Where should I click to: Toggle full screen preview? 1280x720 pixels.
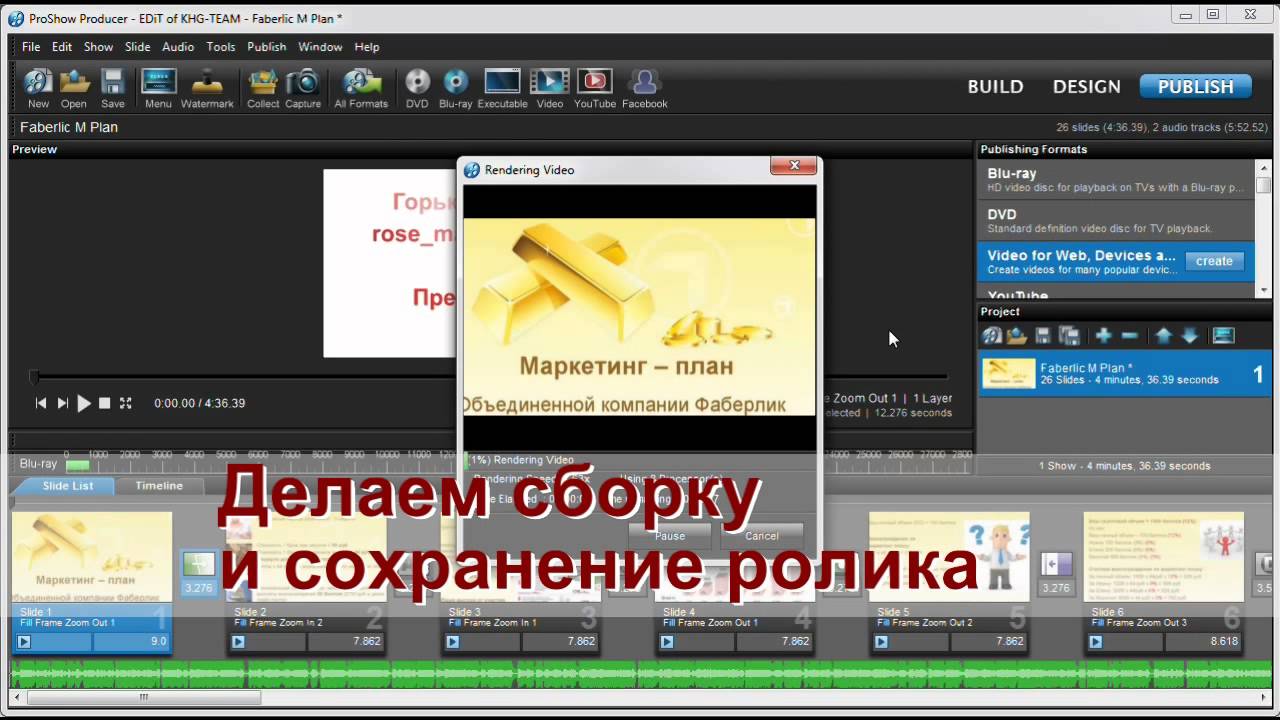click(125, 403)
